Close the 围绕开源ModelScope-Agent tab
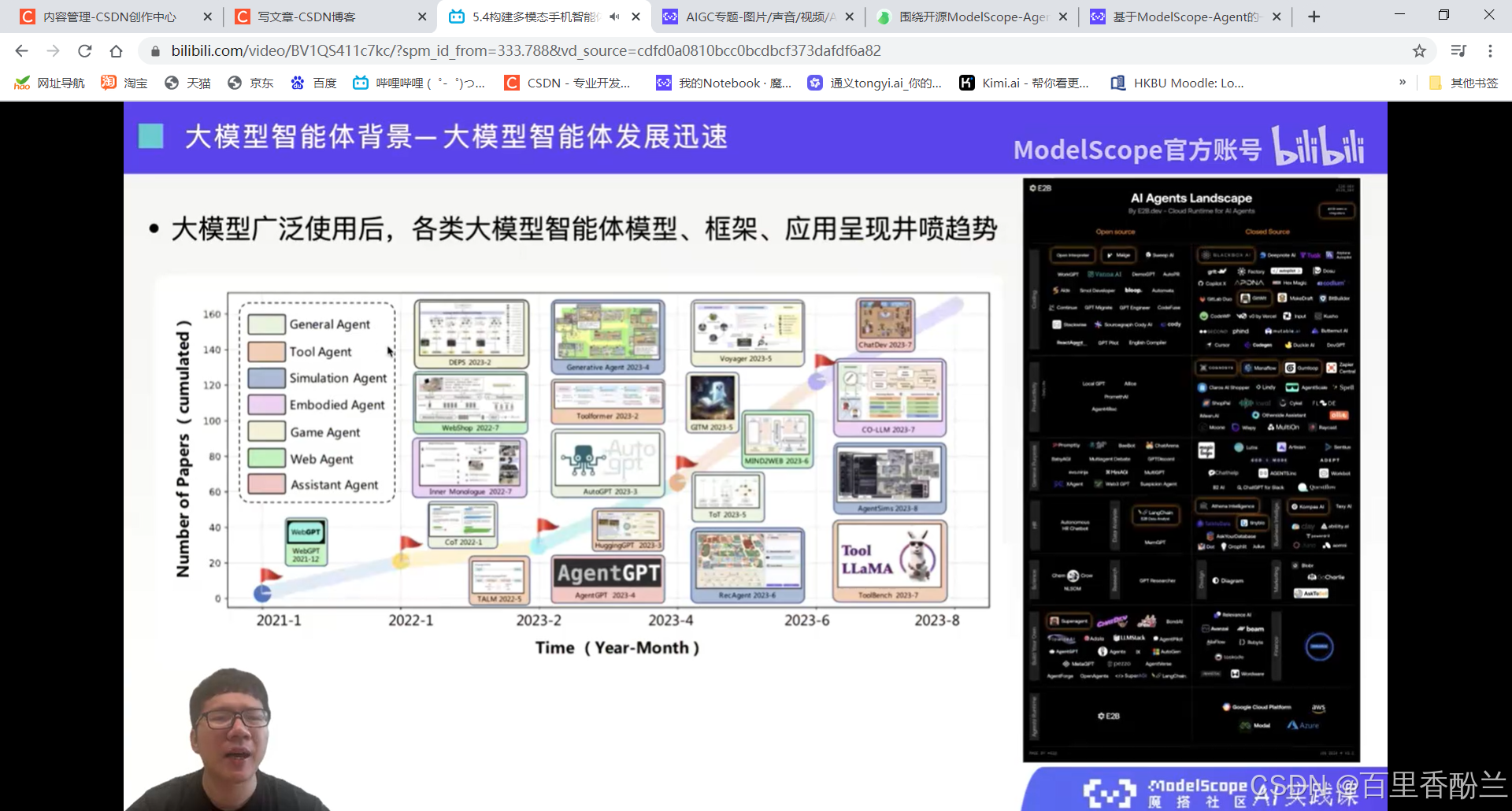The image size is (1512, 811). 1063,17
